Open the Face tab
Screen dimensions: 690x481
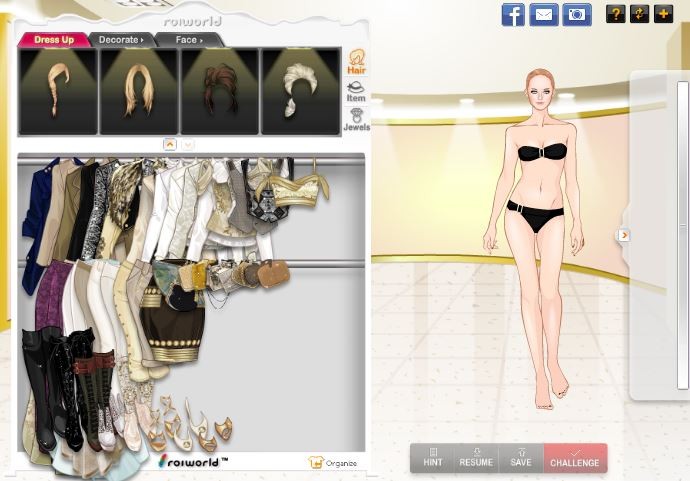(189, 40)
